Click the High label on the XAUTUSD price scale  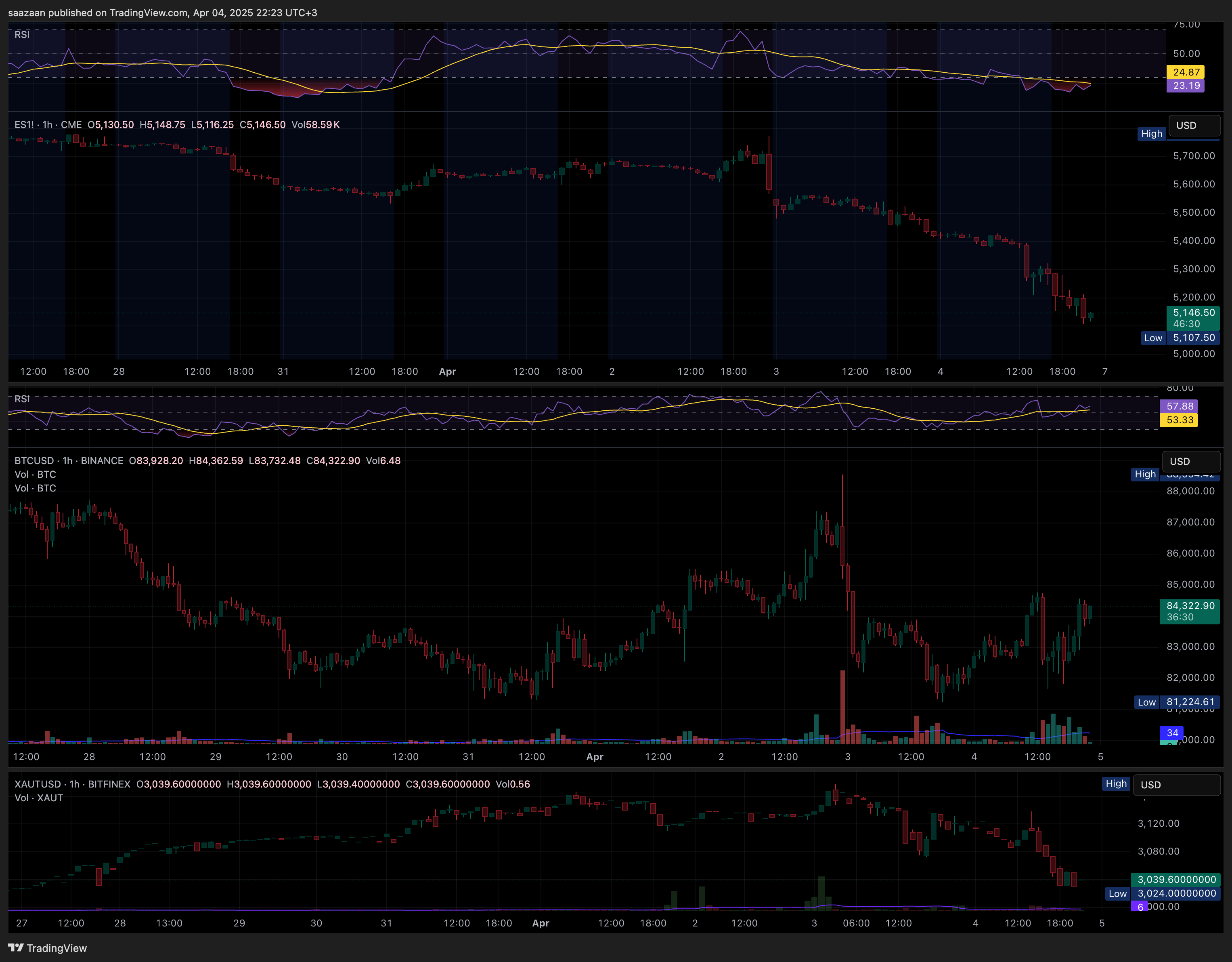1116,784
